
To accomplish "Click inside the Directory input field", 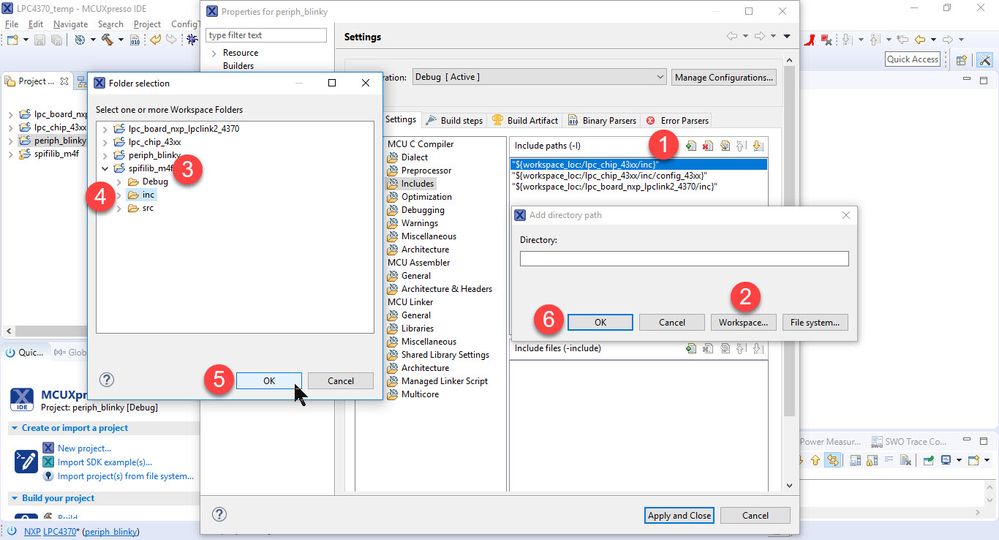I will click(684, 259).
